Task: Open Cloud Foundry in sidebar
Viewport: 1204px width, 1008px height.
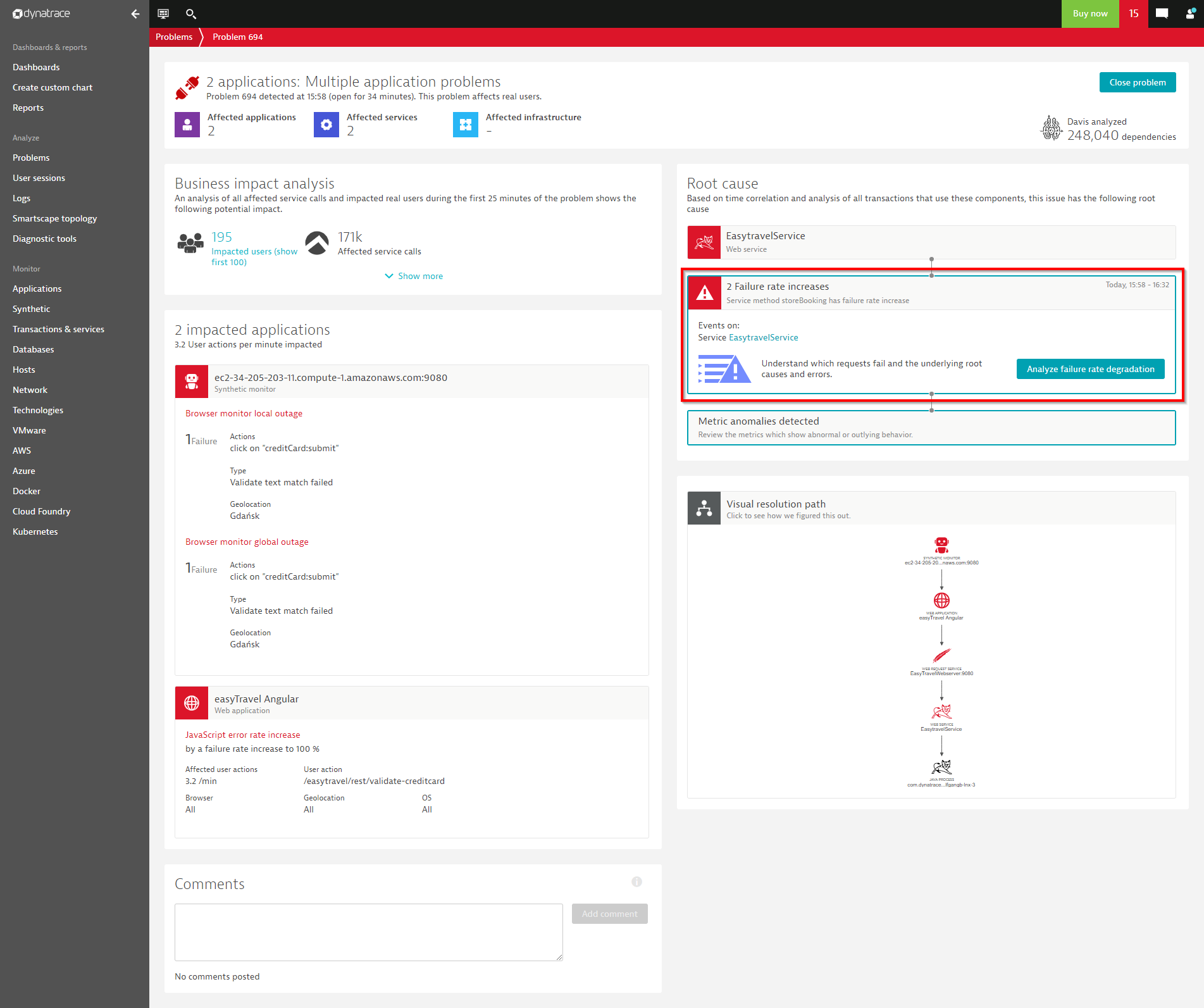Action: point(41,511)
